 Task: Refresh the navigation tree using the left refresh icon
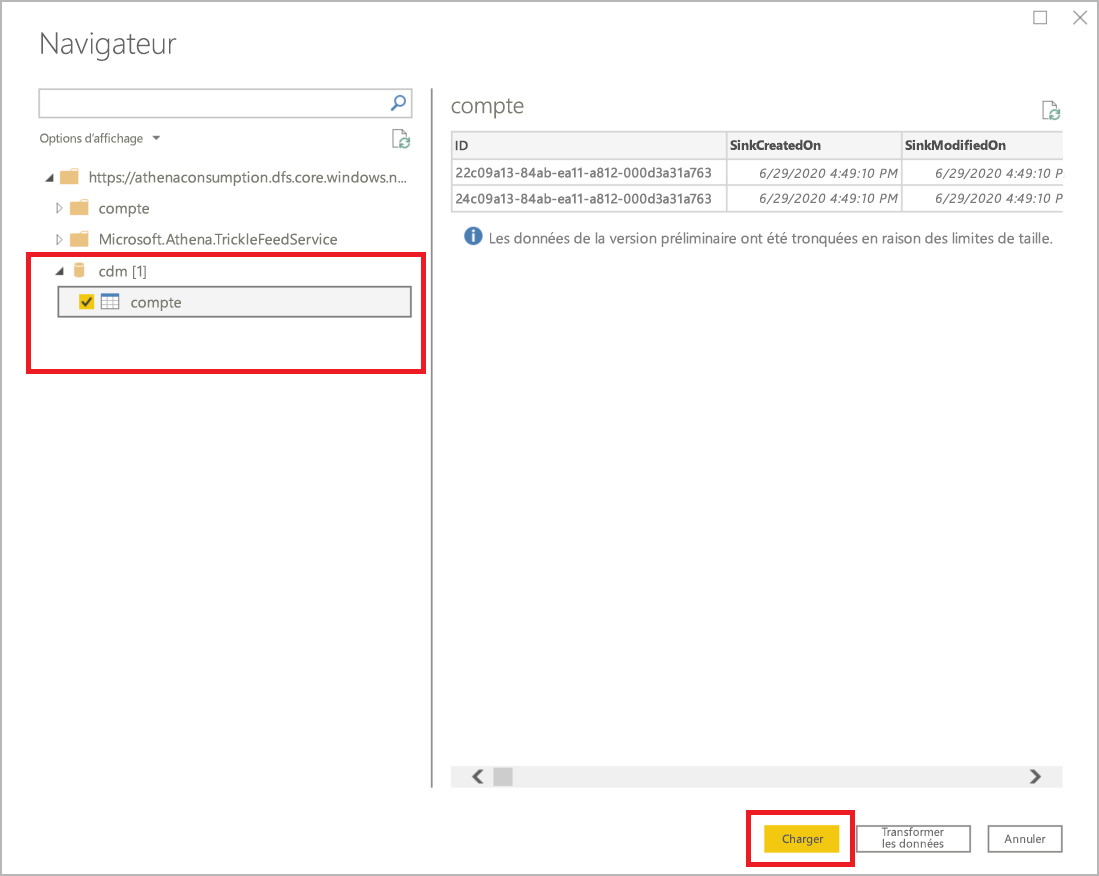tap(401, 139)
